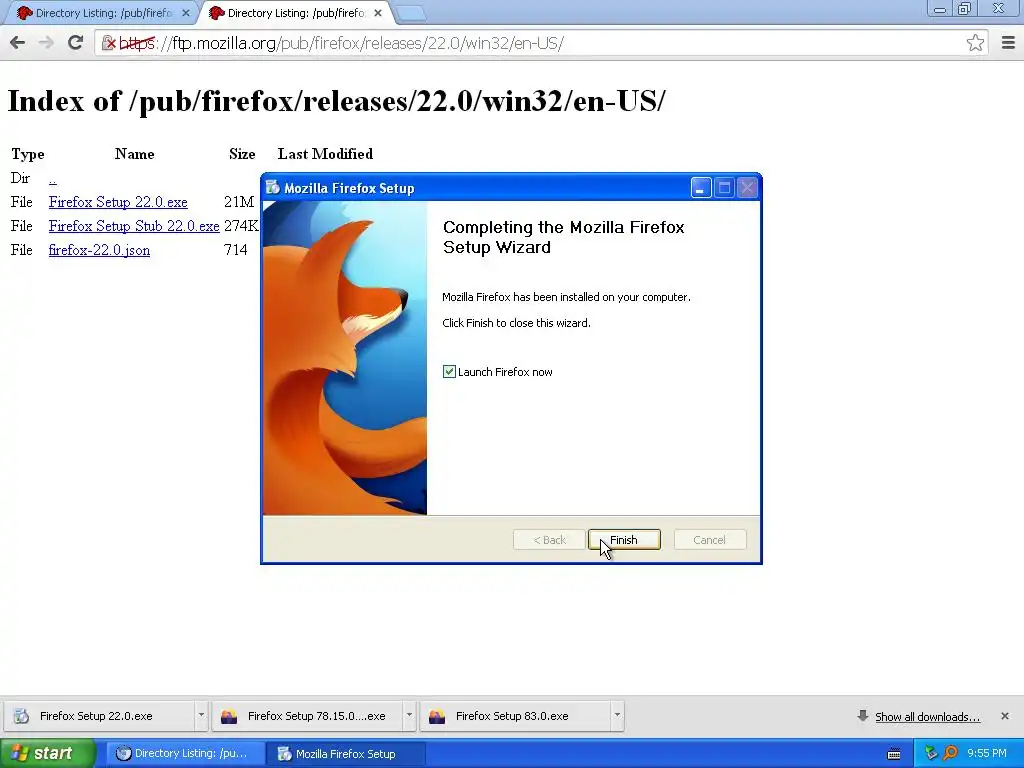Download Firefox Setup 22.0.exe link

(x=118, y=202)
